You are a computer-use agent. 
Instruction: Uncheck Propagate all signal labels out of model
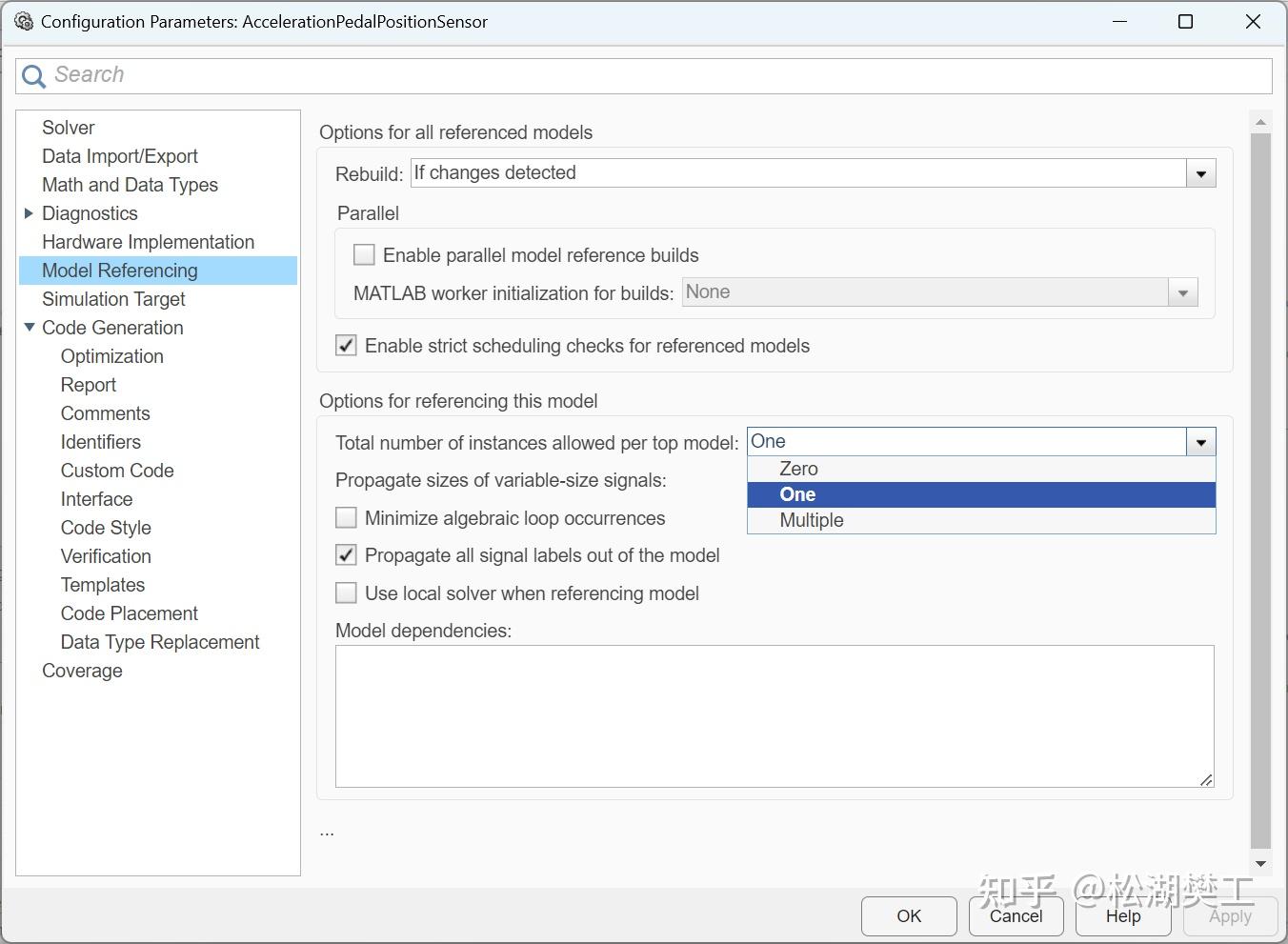(347, 555)
